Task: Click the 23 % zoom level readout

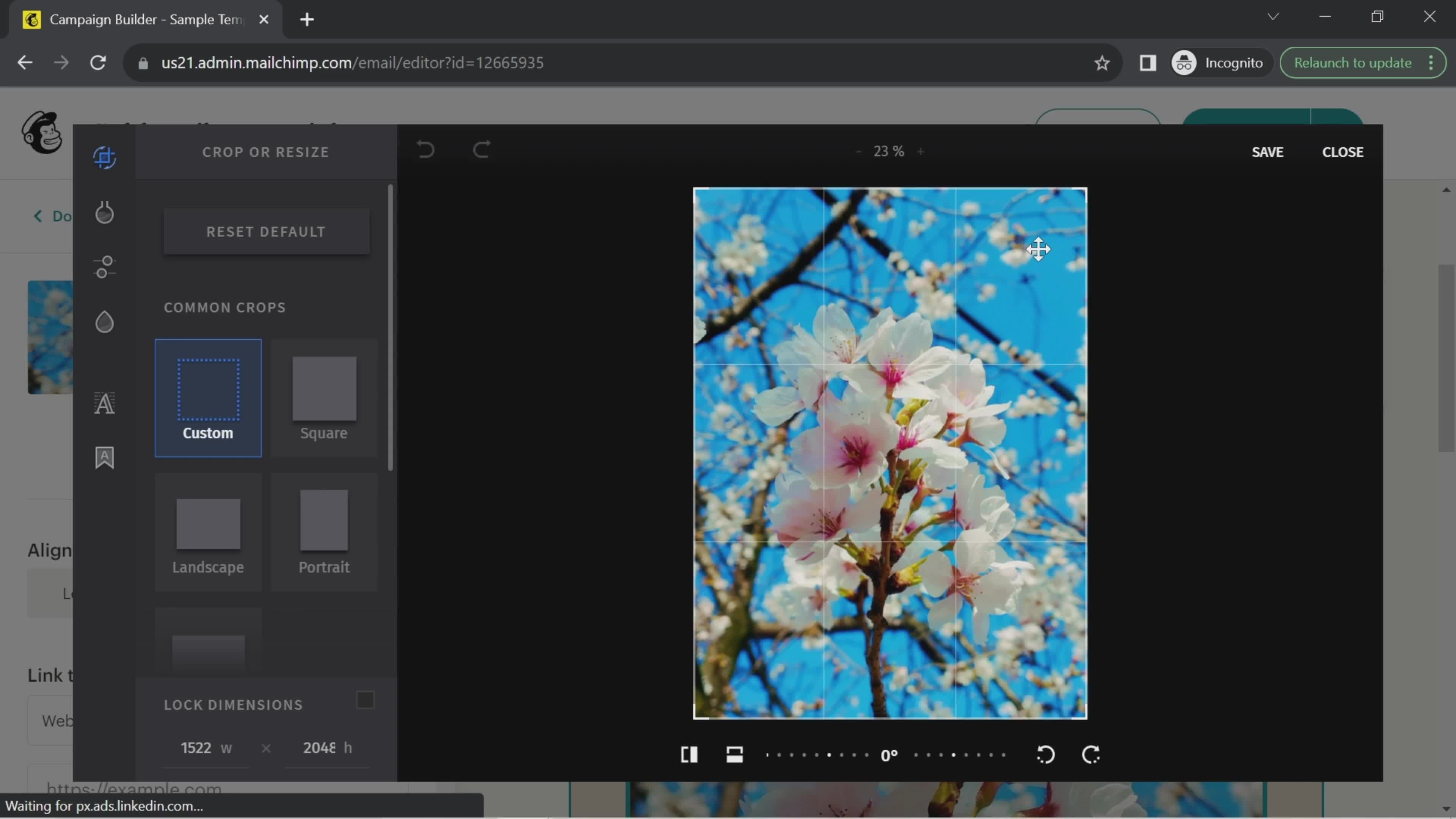Action: 888,152
